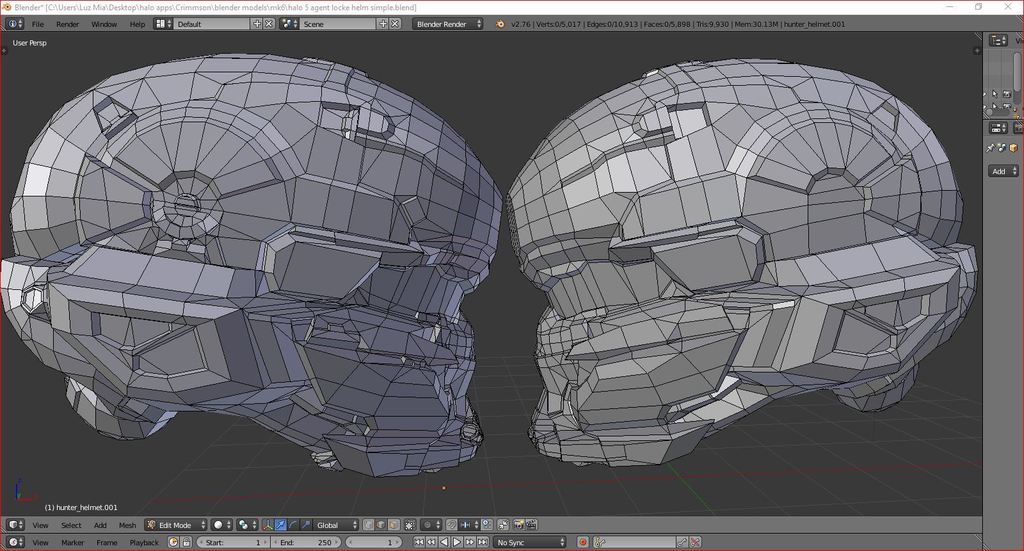This screenshot has width=1024, height=551.
Task: Switch to edge select mode
Action: [381, 525]
